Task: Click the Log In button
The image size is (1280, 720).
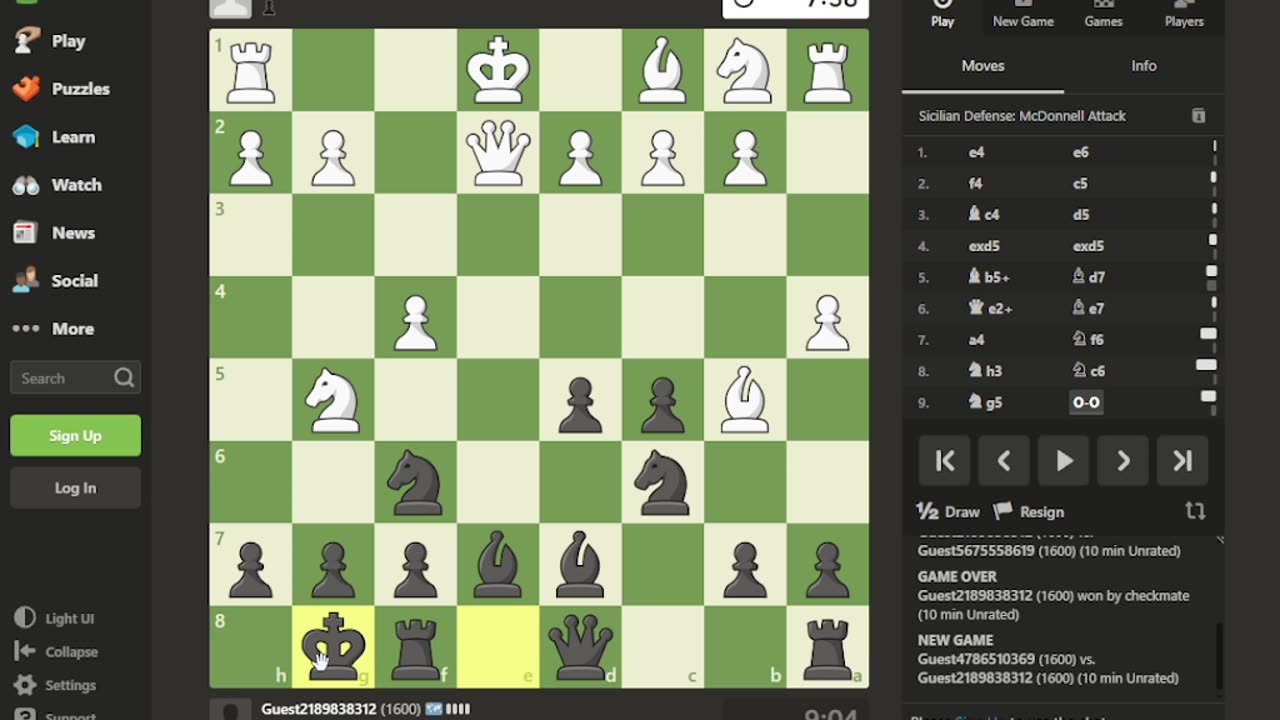Action: pyautogui.click(x=75, y=488)
